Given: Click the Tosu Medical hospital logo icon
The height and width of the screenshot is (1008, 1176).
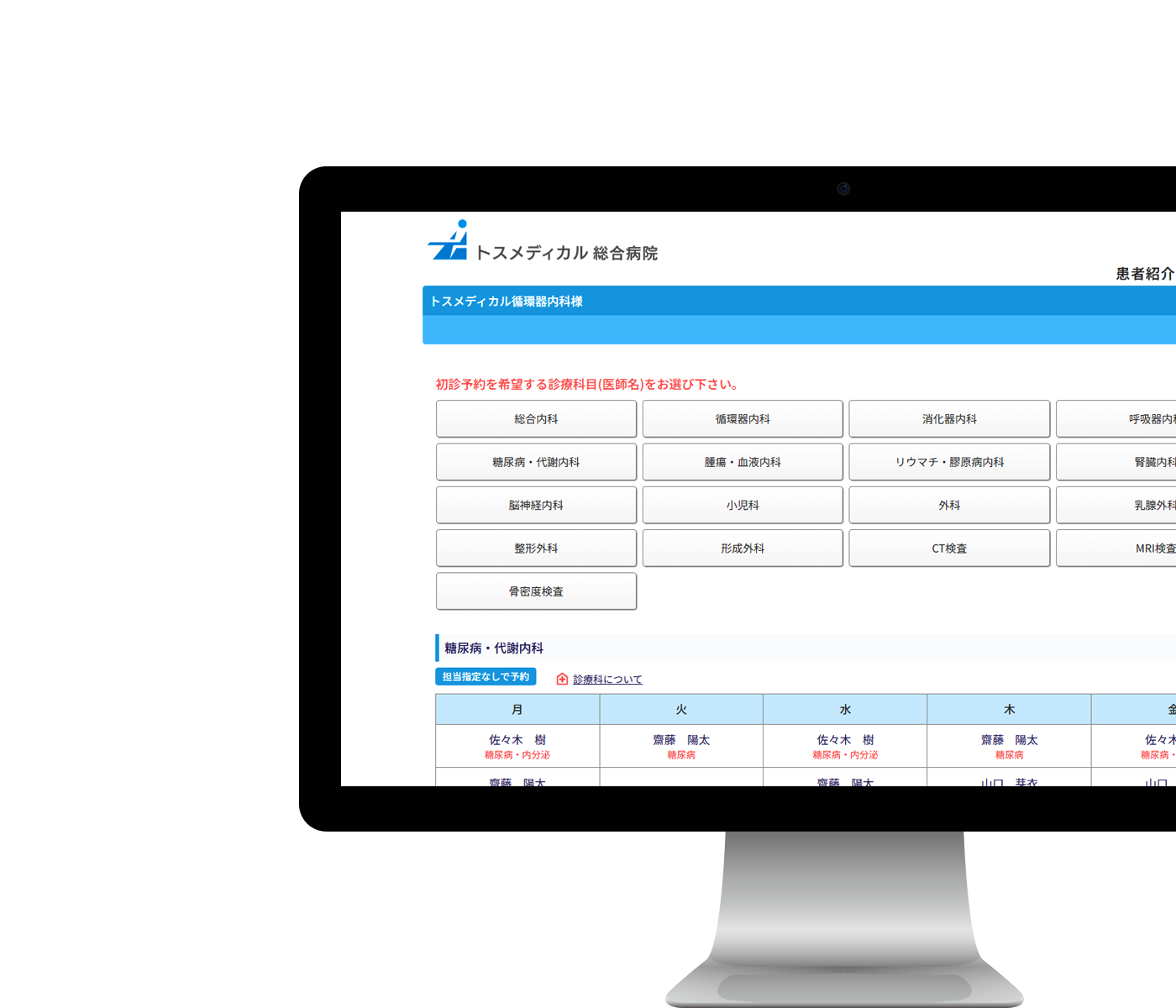Looking at the screenshot, I should click(x=449, y=242).
